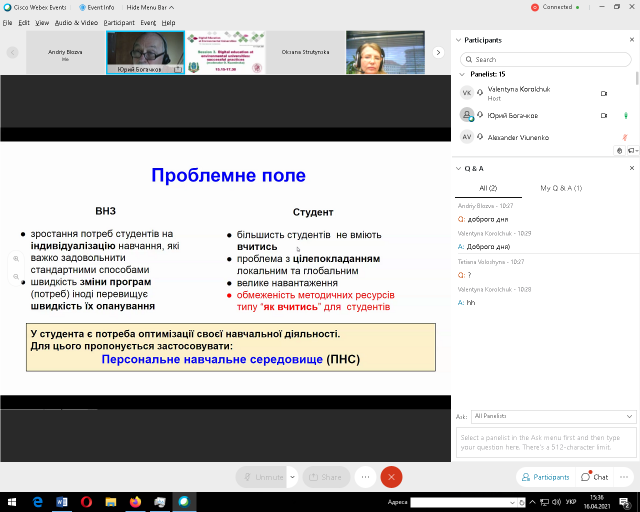Click the raise hand icon
This screenshot has height=512, width=640.
click(x=620, y=150)
